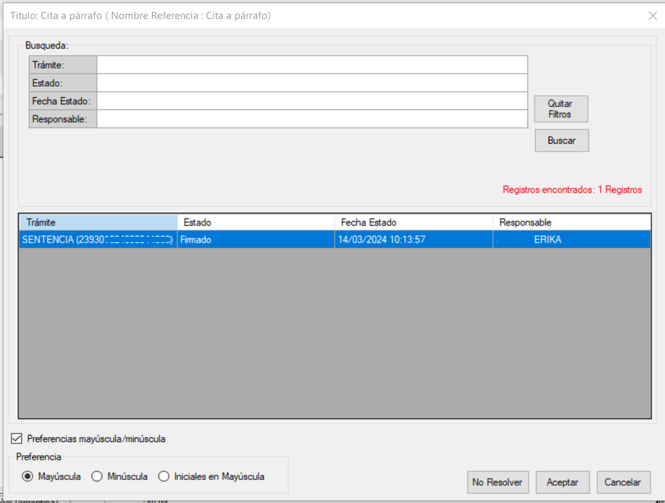Click the Fecha Estado search field
The image size is (665, 503).
click(x=311, y=101)
